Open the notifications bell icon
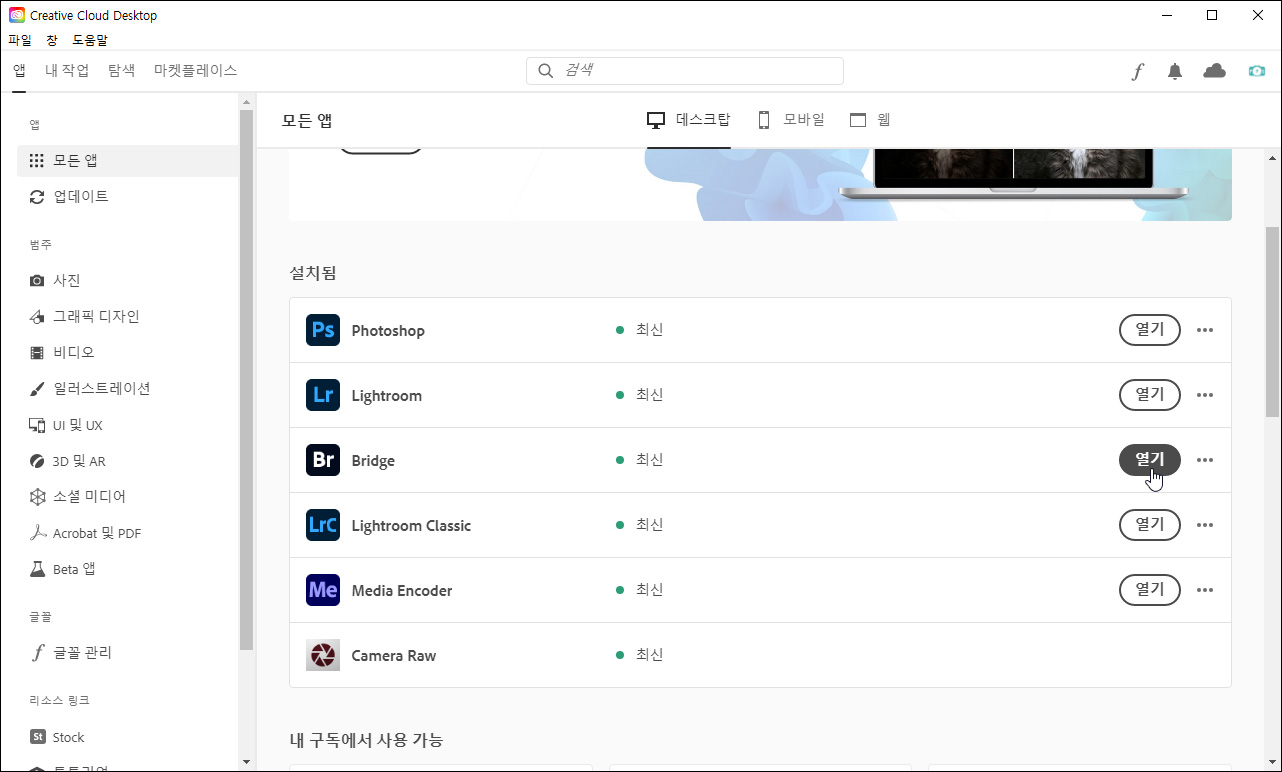 pos(1175,70)
